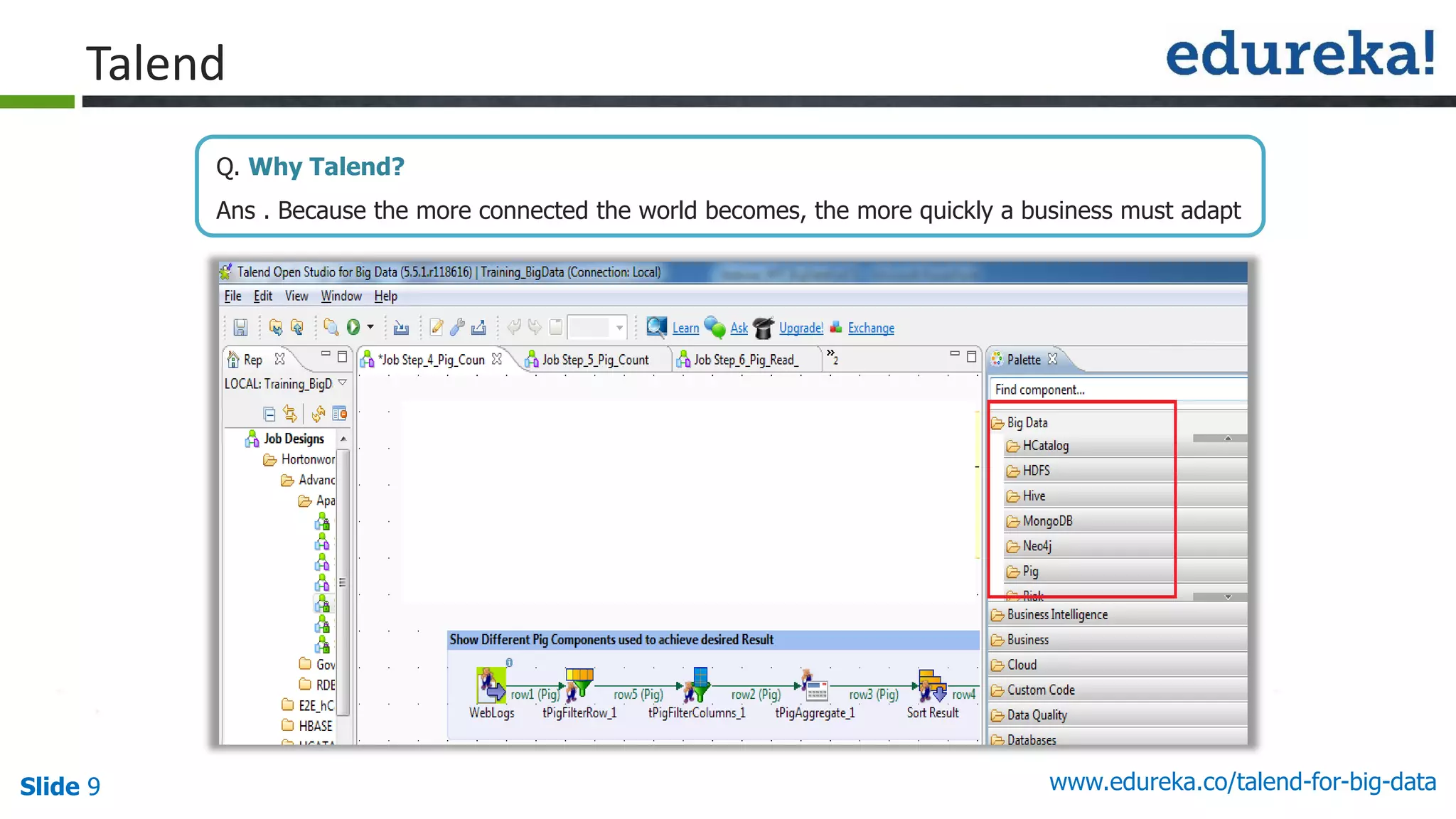The image size is (1456, 819).
Task: Click the pencil edit toolbar icon
Action: click(x=437, y=327)
